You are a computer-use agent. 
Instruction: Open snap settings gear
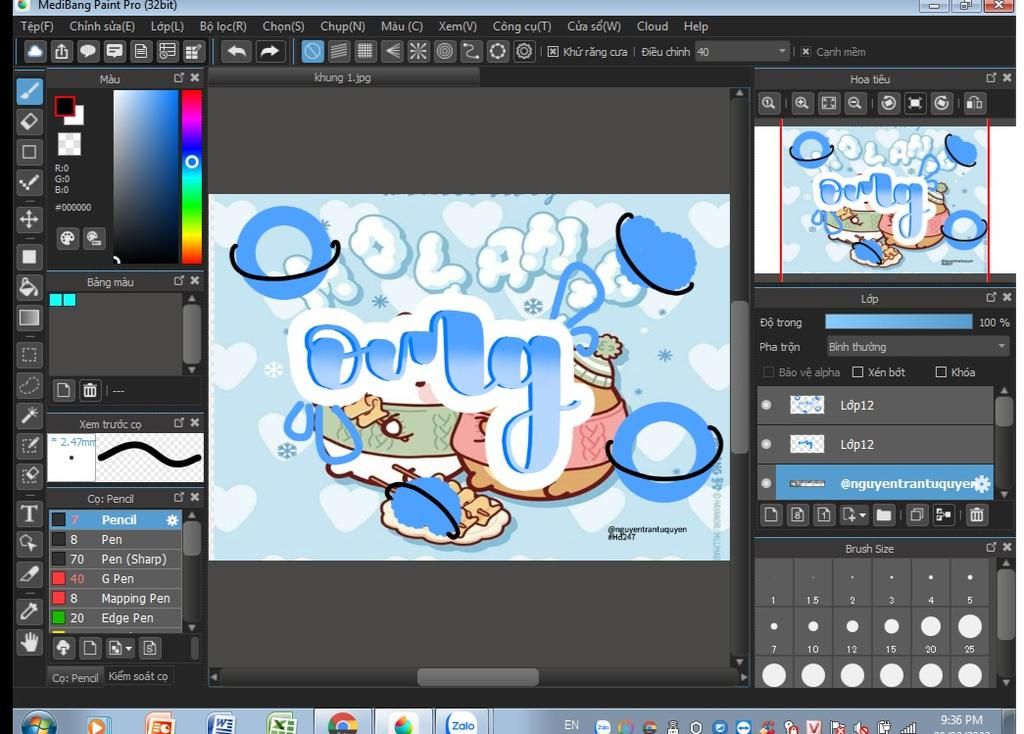point(524,51)
